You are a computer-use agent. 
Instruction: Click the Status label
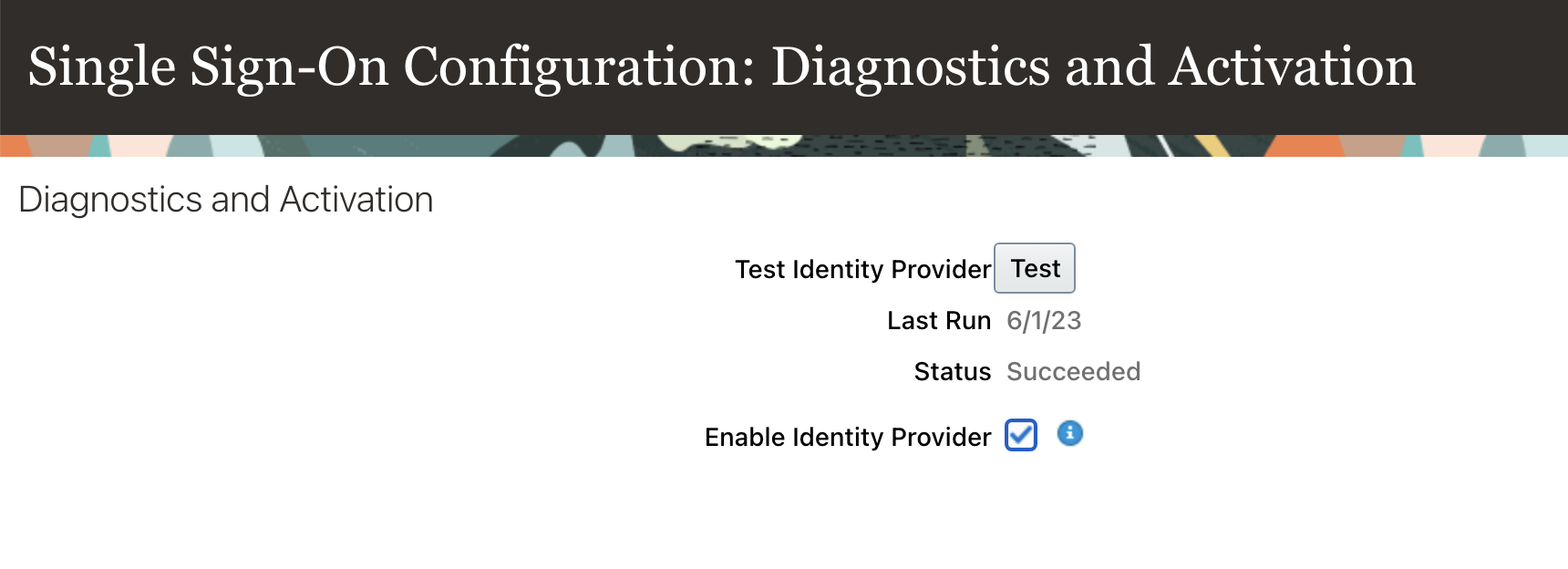[x=952, y=372]
